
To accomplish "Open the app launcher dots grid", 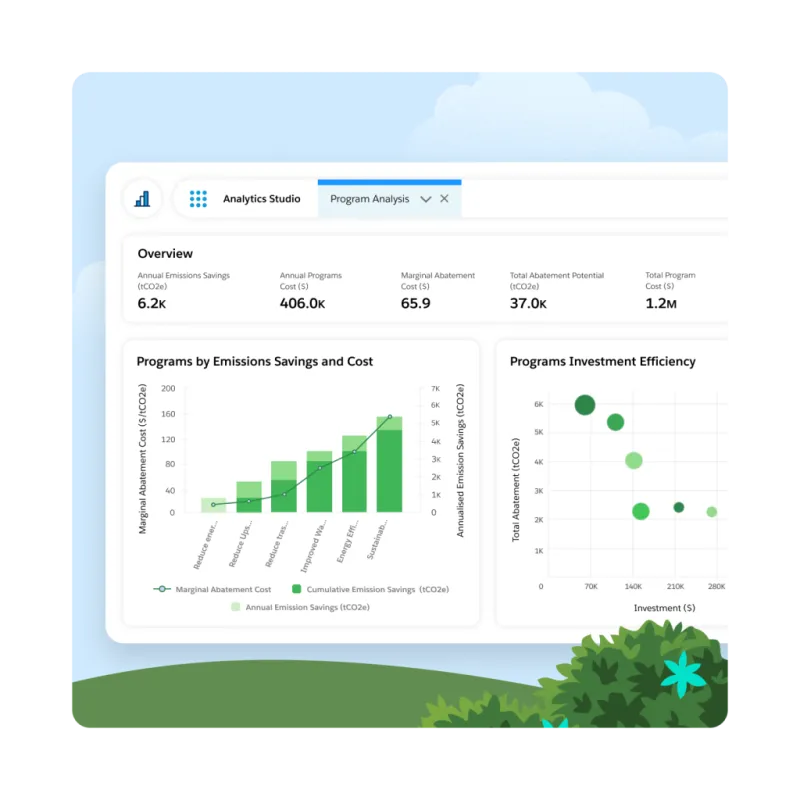I will click(198, 199).
